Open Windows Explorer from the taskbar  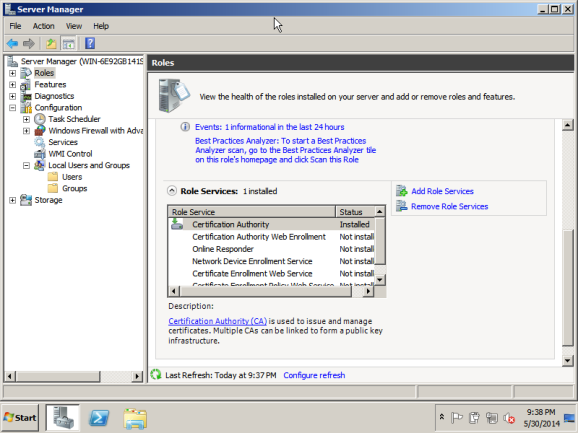(135, 418)
